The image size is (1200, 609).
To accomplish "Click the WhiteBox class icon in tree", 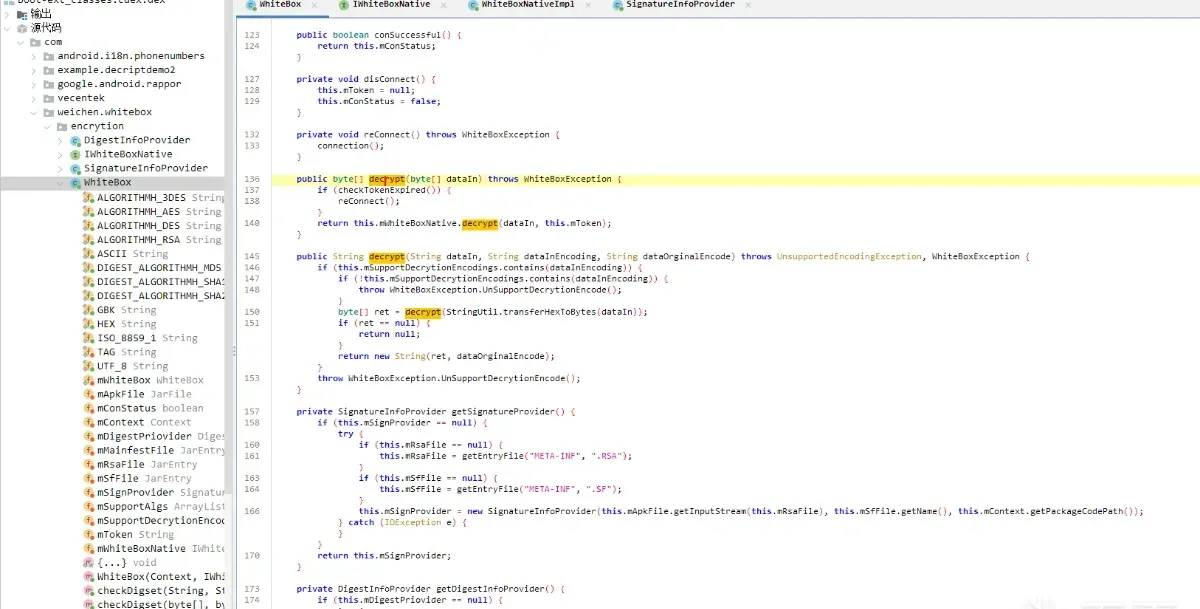I will tap(75, 183).
